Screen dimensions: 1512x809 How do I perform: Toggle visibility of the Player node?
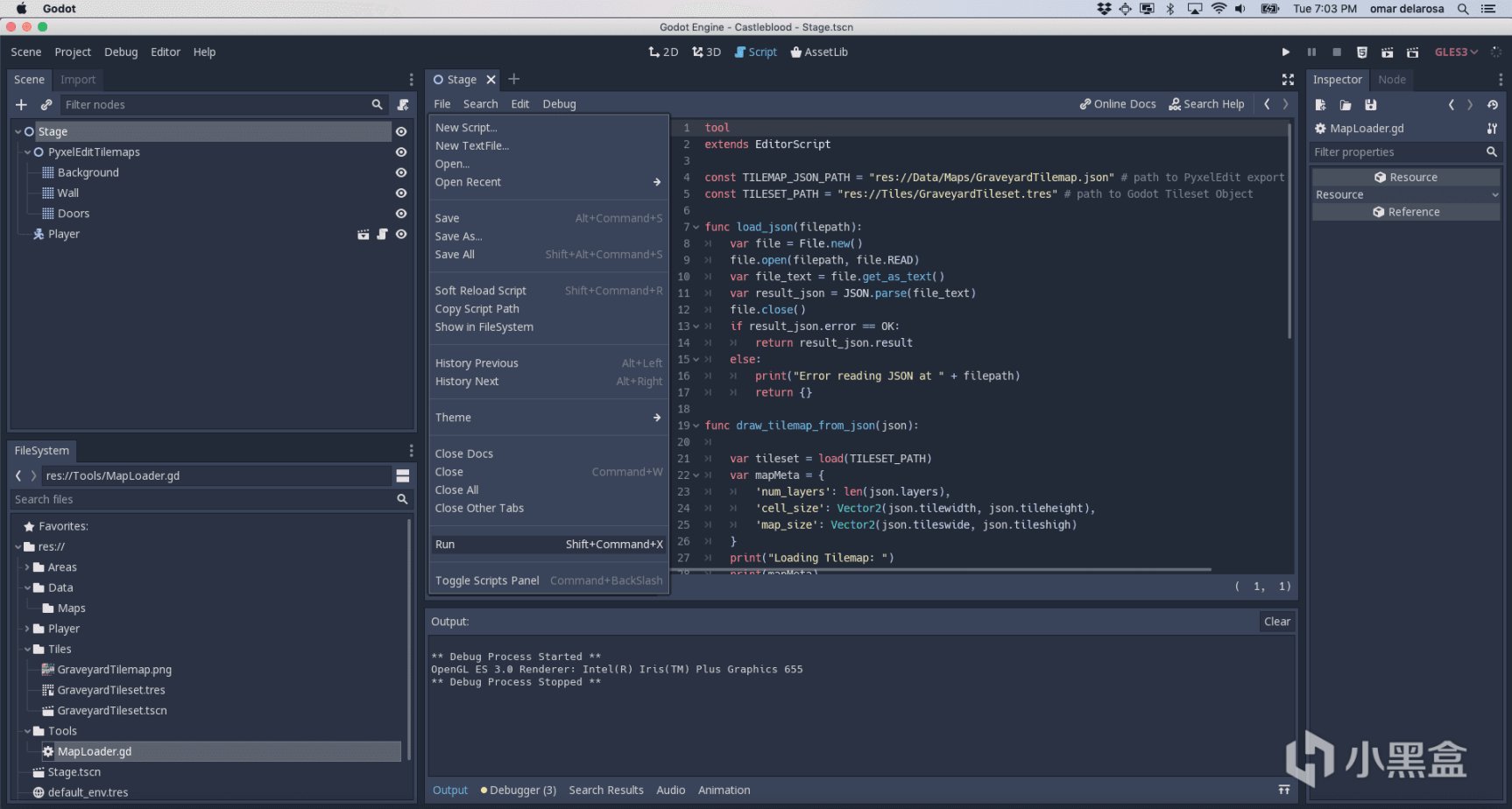click(401, 235)
